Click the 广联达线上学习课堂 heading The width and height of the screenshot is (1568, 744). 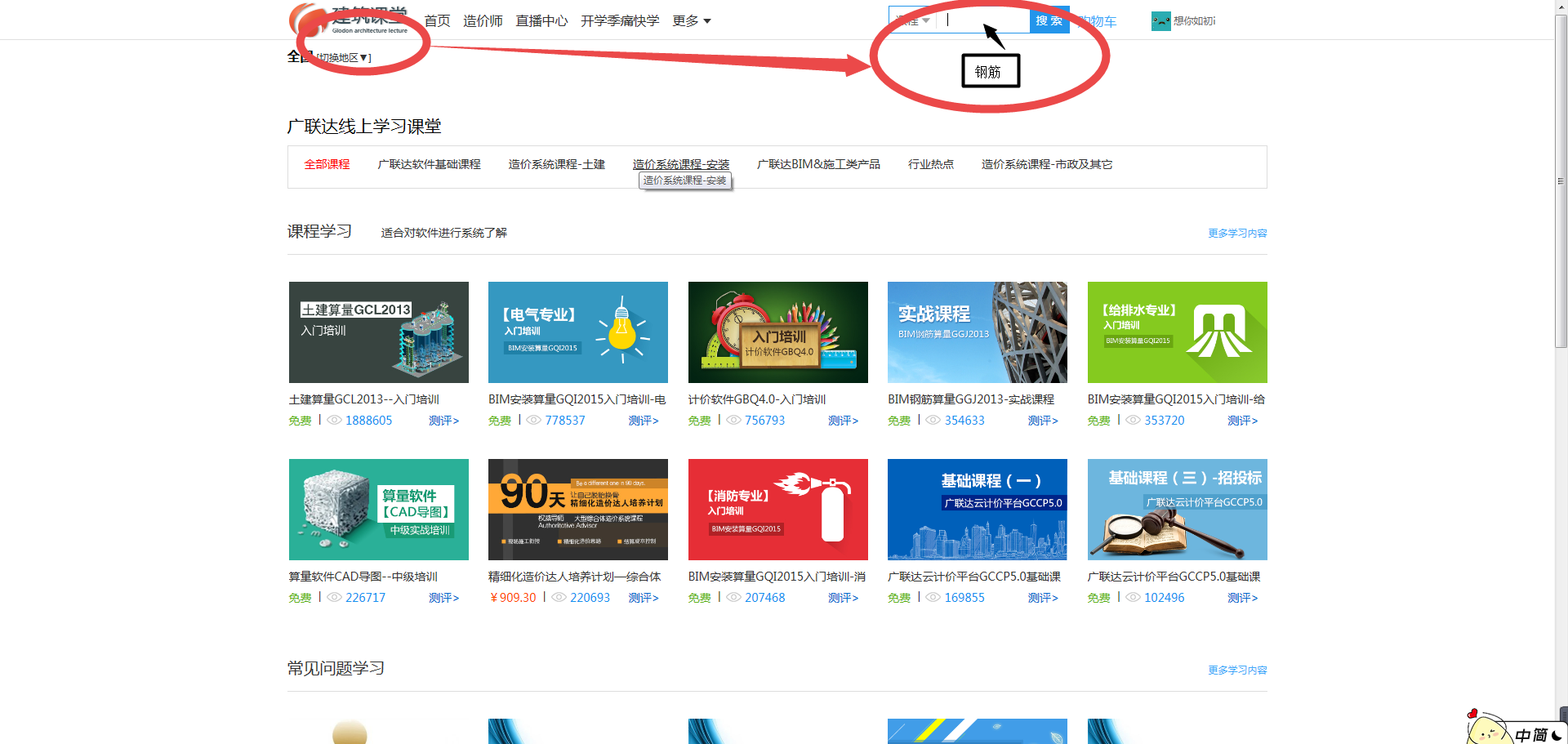[x=364, y=127]
